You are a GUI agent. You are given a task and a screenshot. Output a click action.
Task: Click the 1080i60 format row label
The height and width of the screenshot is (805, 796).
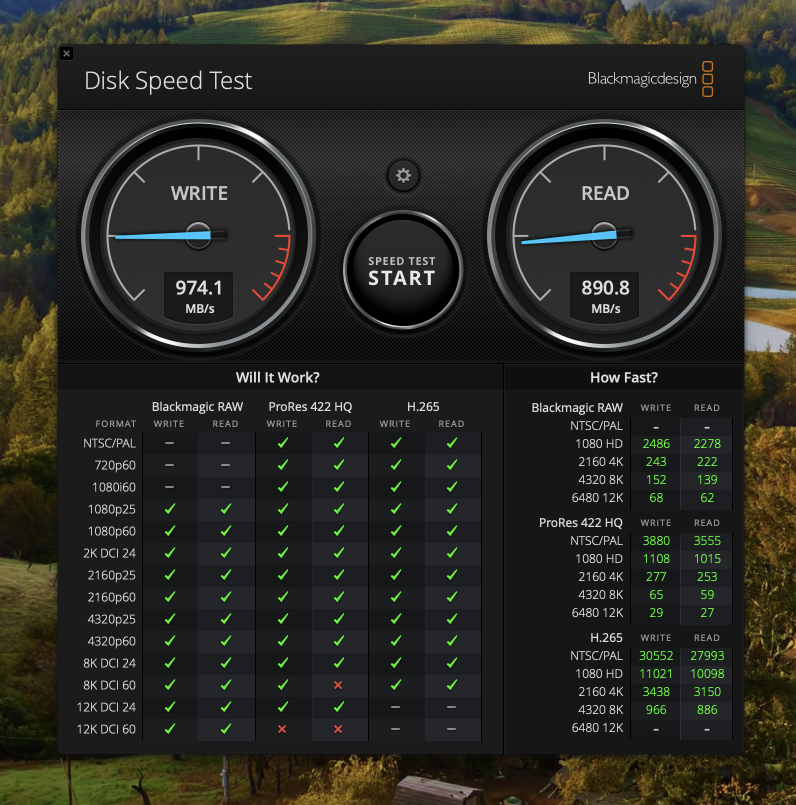(x=114, y=487)
